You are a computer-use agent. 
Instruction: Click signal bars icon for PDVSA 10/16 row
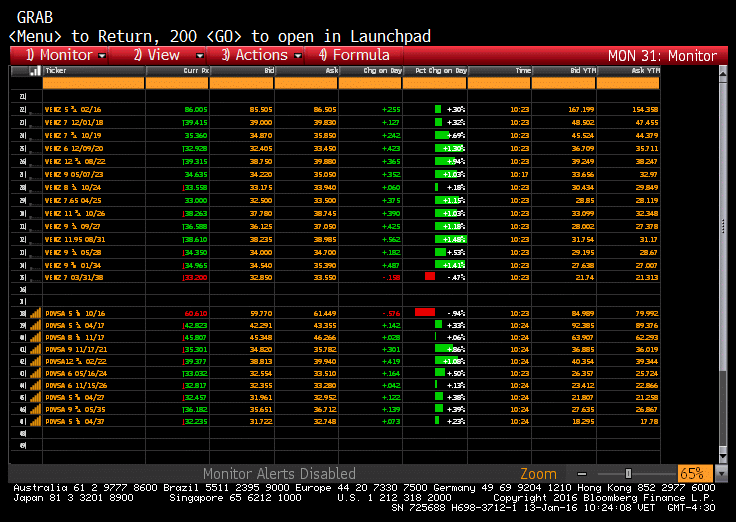[x=36, y=313]
